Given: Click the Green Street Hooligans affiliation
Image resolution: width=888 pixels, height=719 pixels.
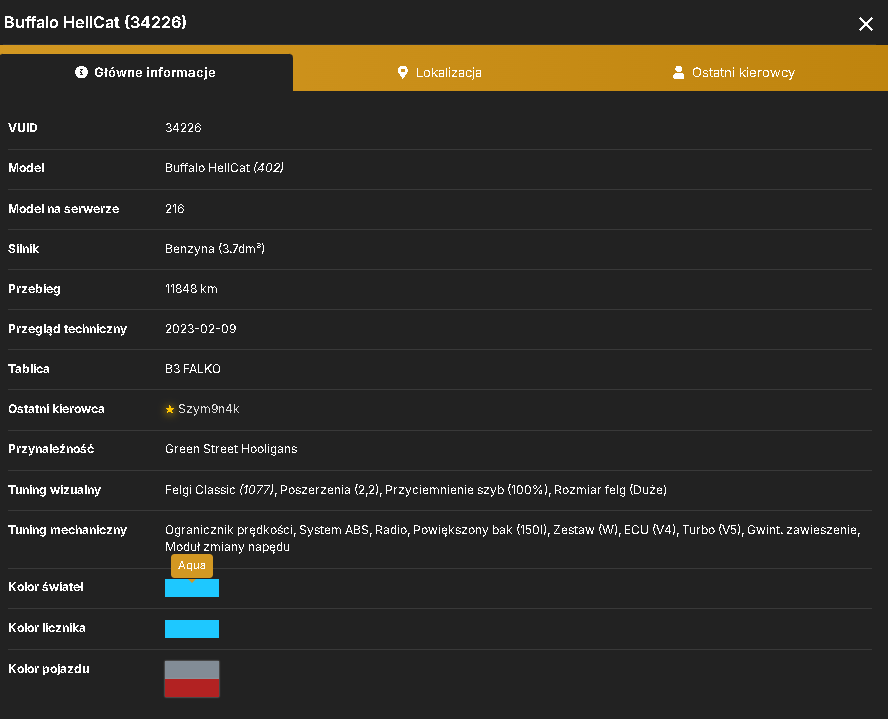Looking at the screenshot, I should 231,449.
